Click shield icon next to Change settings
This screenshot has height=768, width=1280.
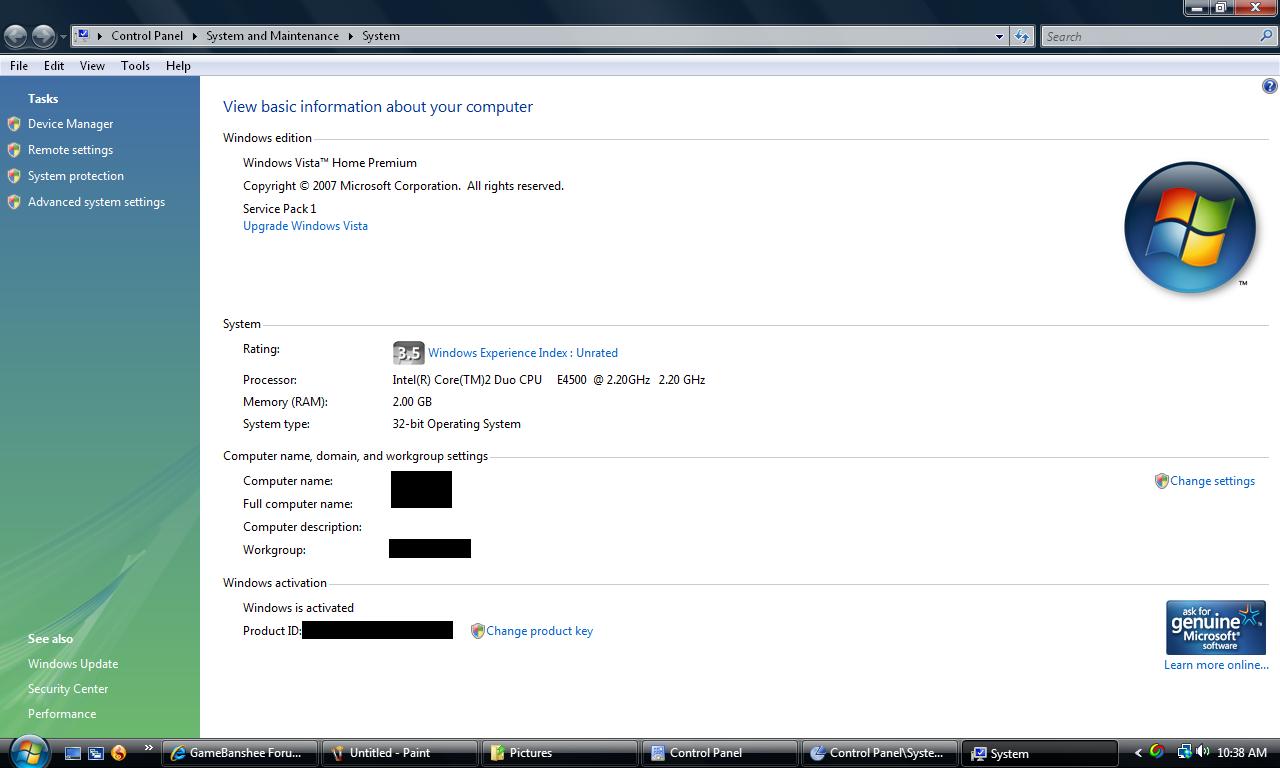[x=1161, y=481]
